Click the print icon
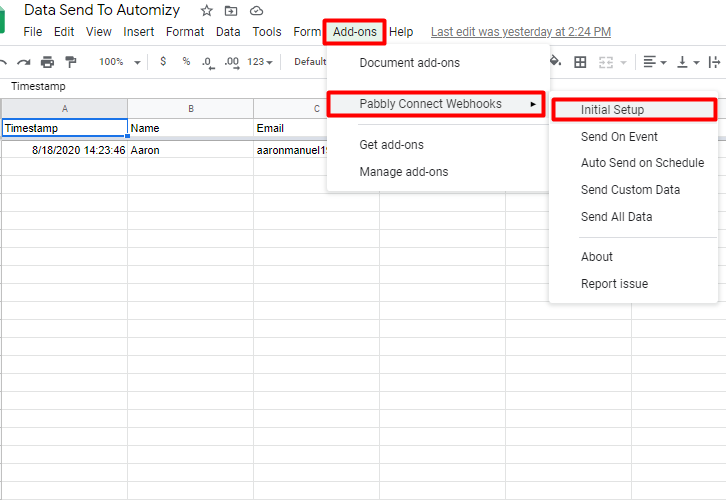The width and height of the screenshot is (726, 500). 47,62
